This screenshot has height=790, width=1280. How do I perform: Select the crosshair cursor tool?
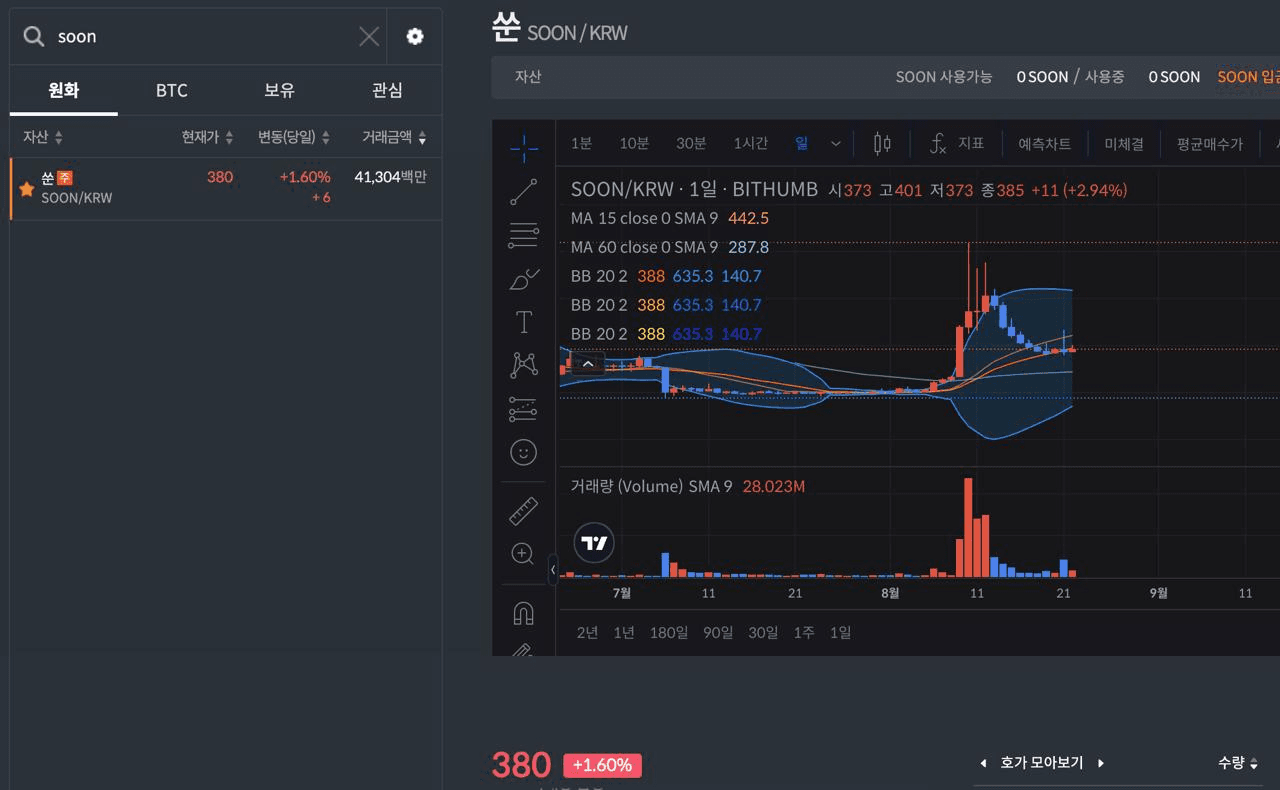tap(523, 149)
